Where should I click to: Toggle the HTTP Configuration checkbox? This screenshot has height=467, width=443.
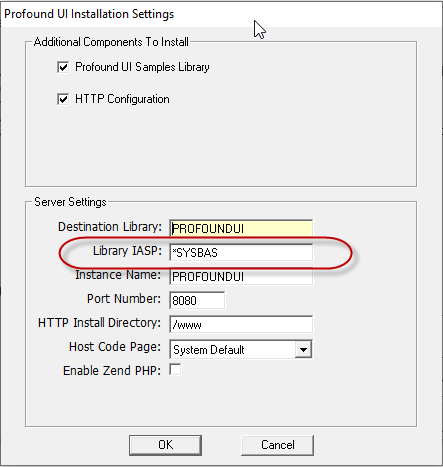pos(63,99)
